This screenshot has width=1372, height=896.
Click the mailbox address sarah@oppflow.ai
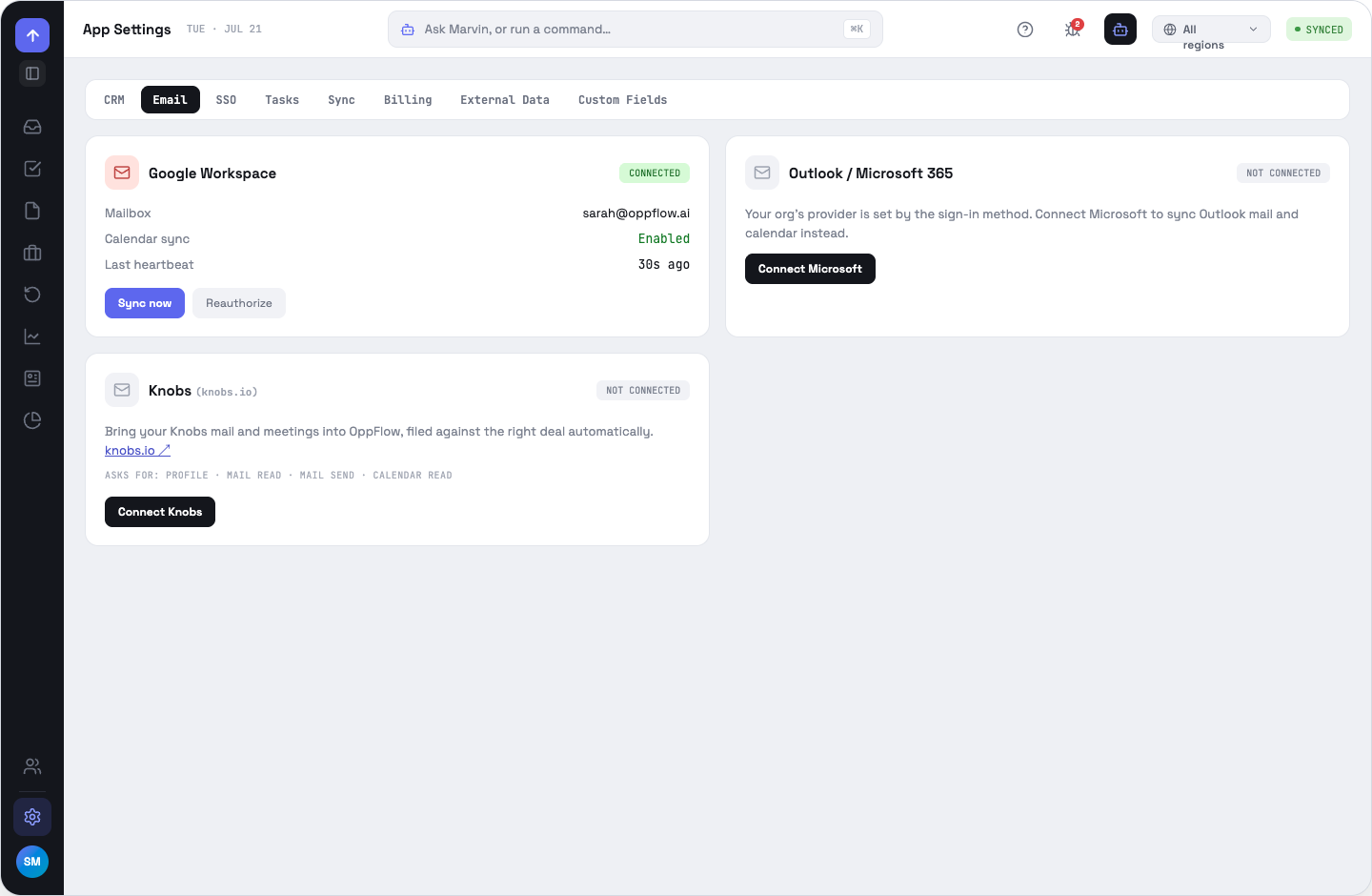tap(636, 214)
